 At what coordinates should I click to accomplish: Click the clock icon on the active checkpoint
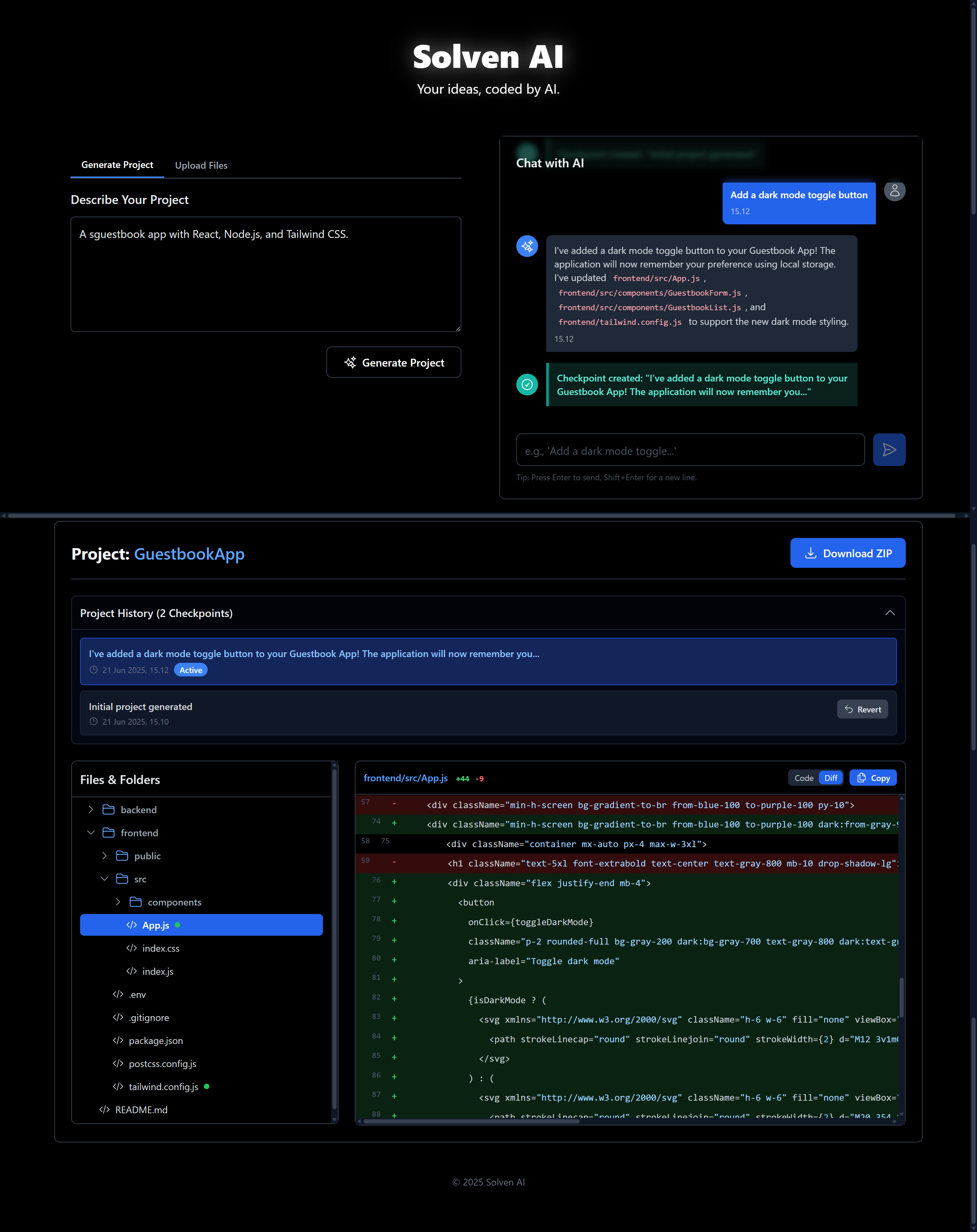tap(94, 670)
